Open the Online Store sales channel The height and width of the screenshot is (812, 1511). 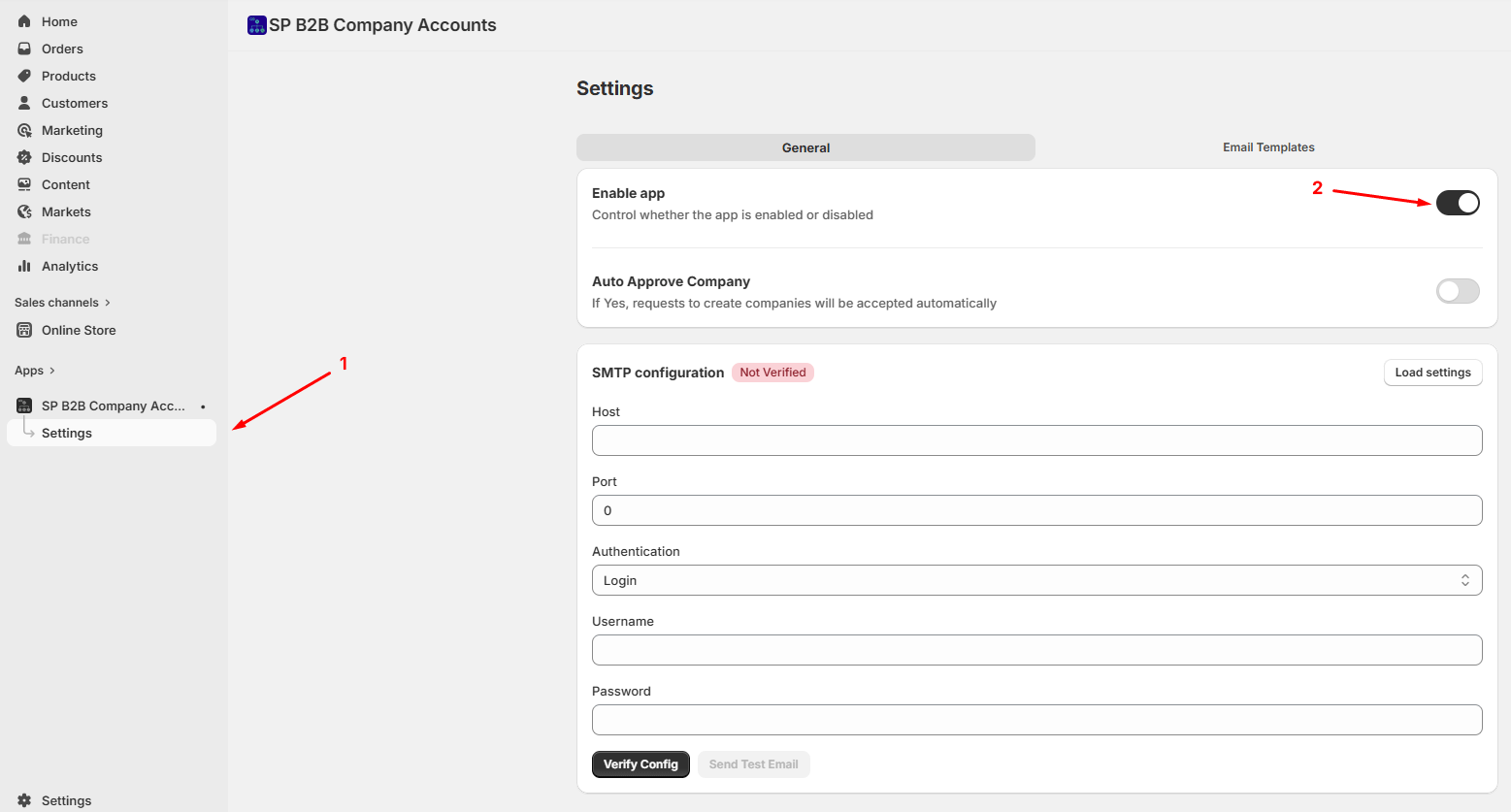77,329
